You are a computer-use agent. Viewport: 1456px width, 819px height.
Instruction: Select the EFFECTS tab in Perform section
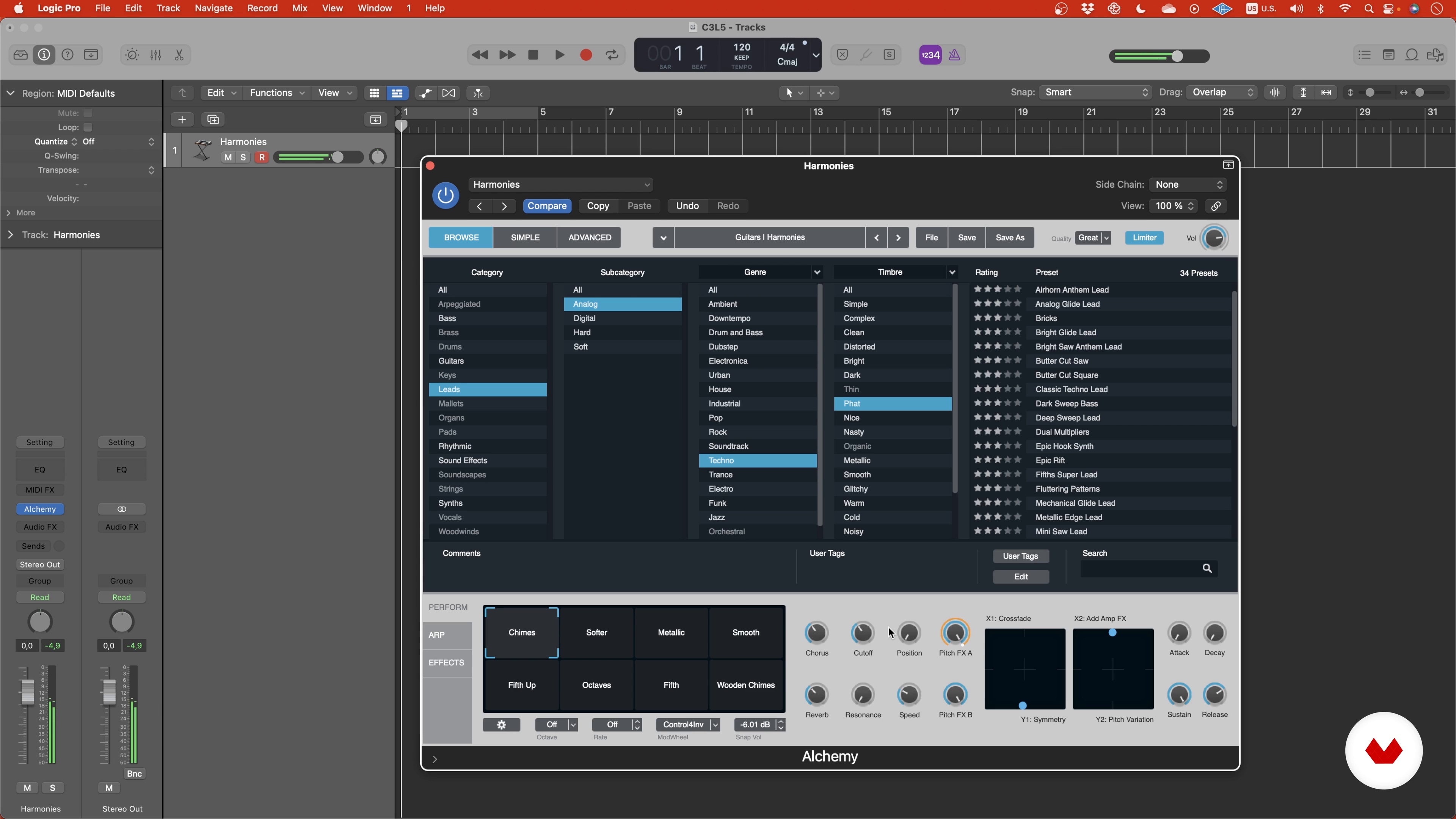(447, 662)
